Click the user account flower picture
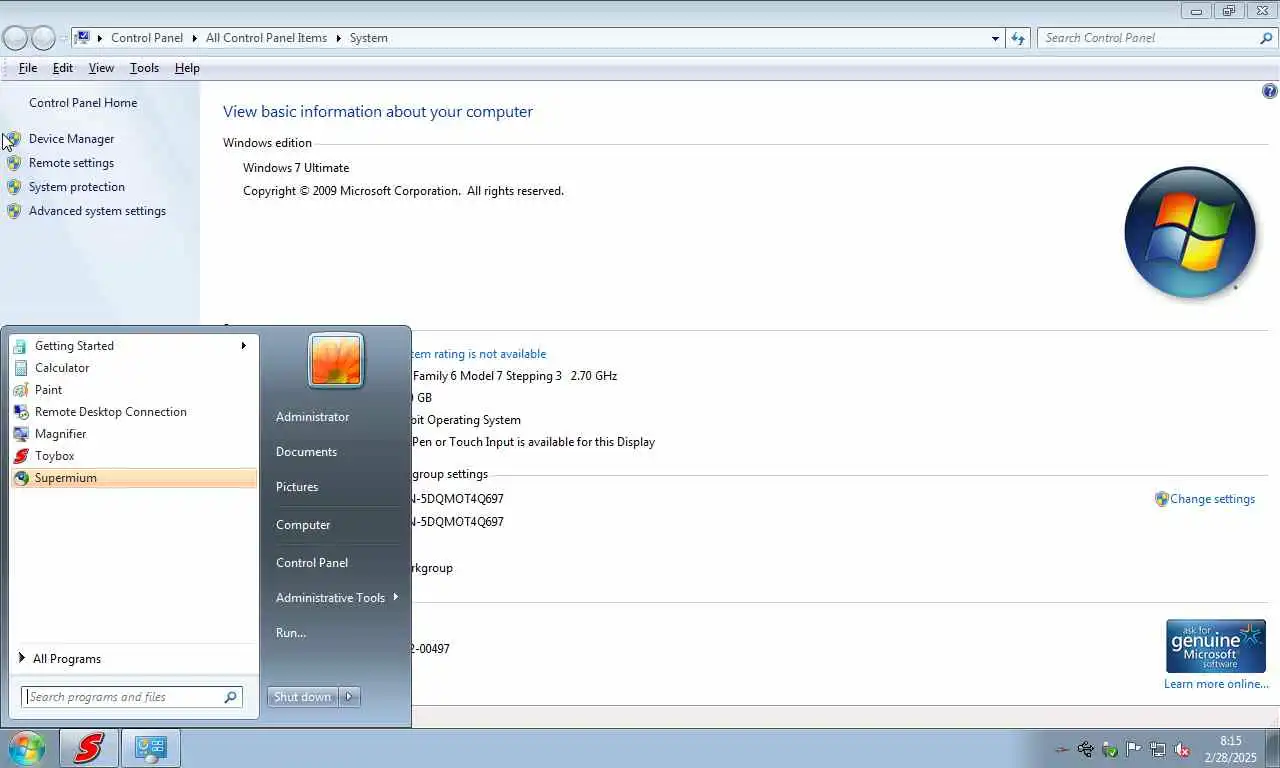 [x=336, y=360]
